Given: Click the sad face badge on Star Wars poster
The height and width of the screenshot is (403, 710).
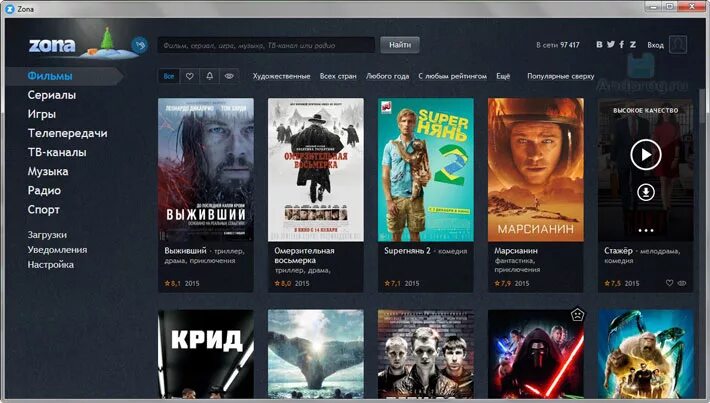Looking at the screenshot, I should [x=577, y=314].
